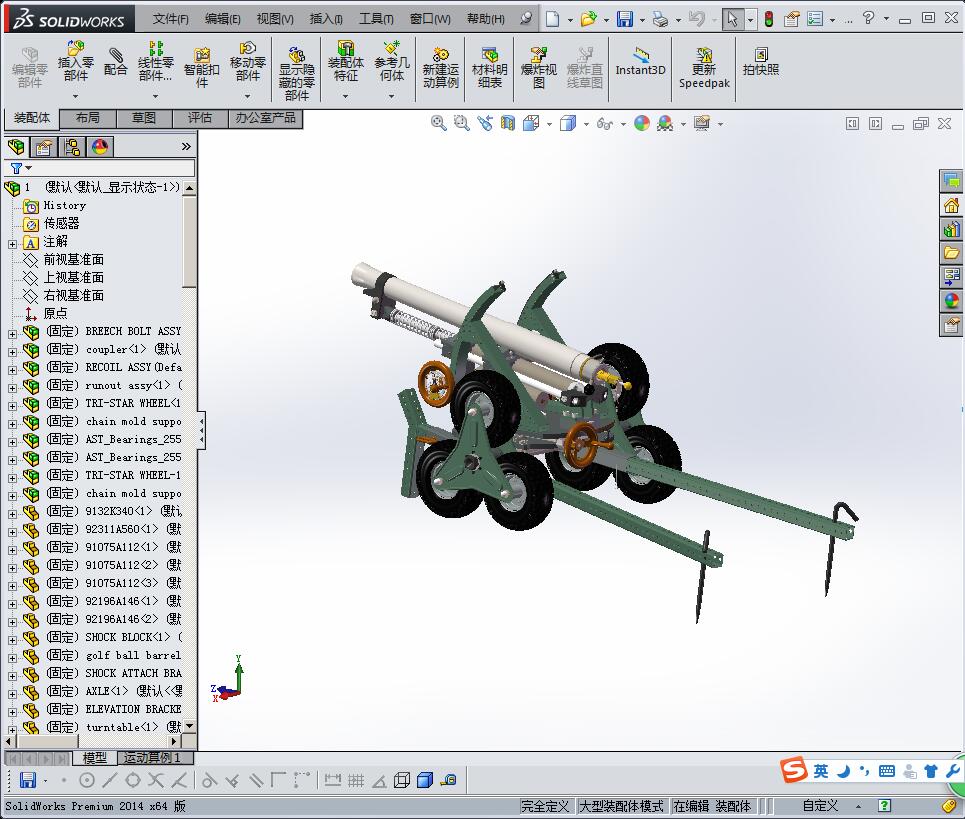Take a 拍快照 snapshot

click(761, 62)
